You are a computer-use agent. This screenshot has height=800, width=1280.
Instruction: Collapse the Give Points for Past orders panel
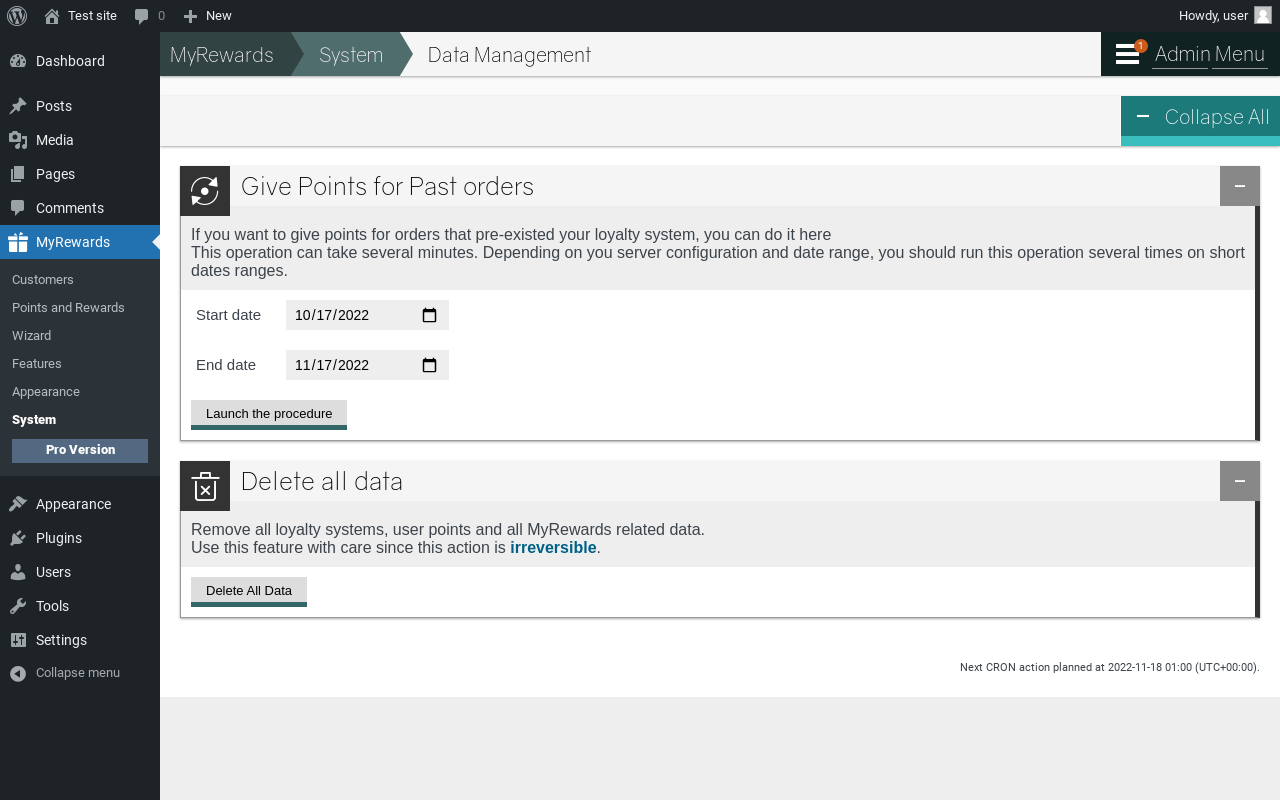(1240, 186)
